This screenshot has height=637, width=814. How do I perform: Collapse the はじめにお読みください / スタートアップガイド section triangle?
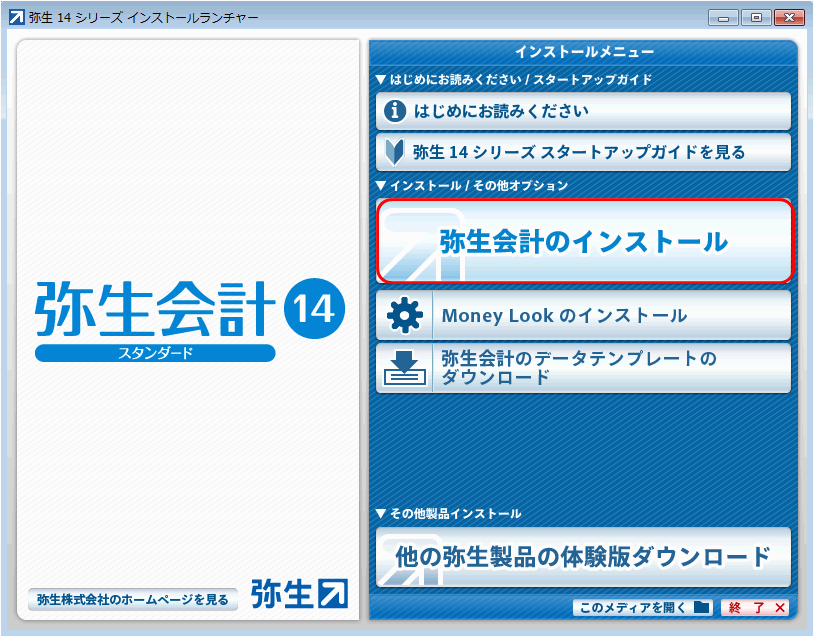pyautogui.click(x=381, y=79)
